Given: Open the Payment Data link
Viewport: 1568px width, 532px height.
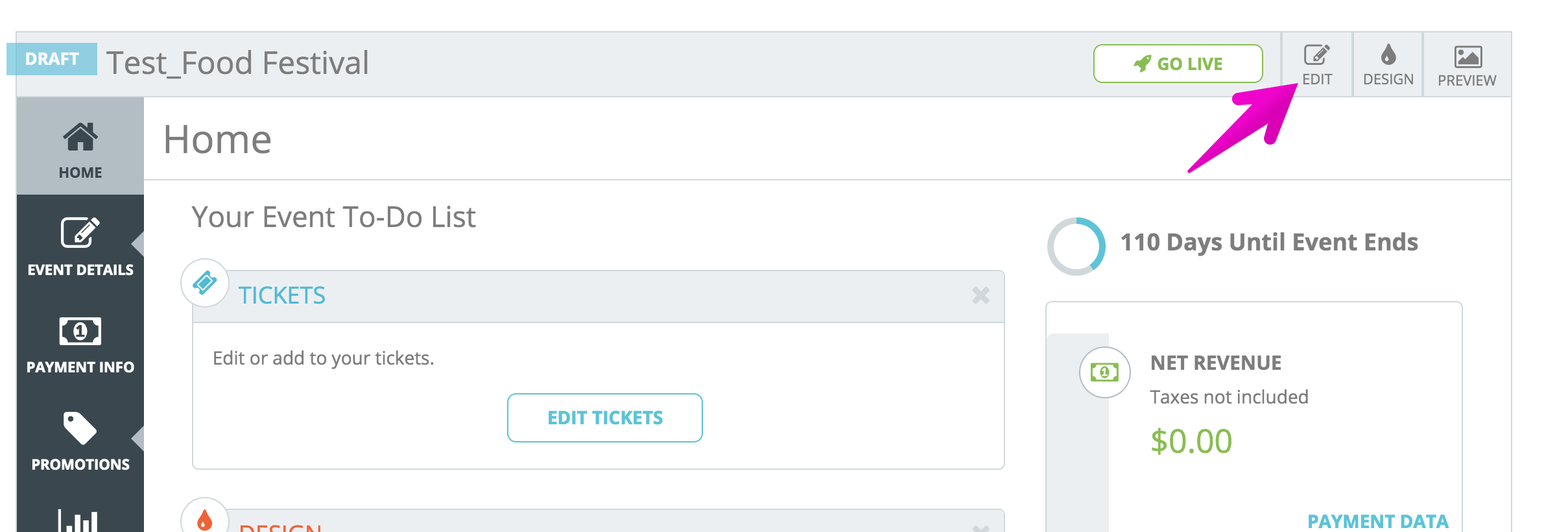Looking at the screenshot, I should pos(1377,521).
